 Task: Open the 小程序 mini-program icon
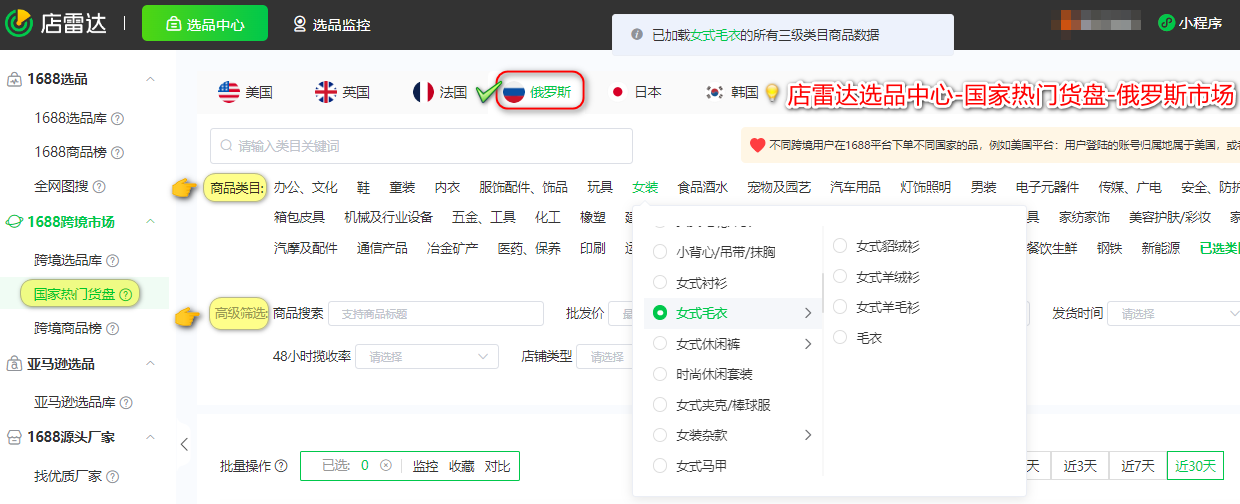point(1166,23)
